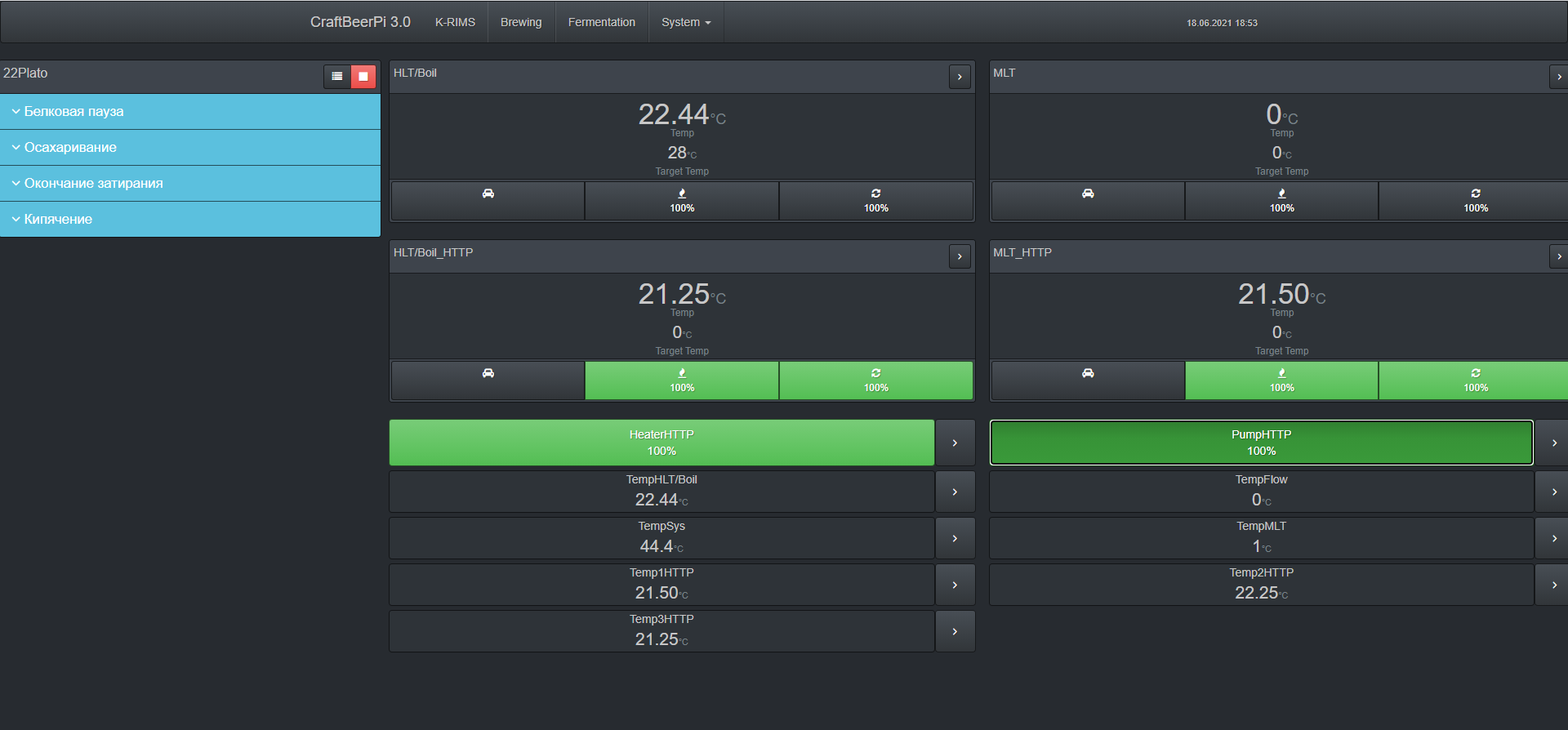The image size is (1568, 730).
Task: Open HLT/Boil_HTTP kettle options chevron
Action: tap(960, 256)
